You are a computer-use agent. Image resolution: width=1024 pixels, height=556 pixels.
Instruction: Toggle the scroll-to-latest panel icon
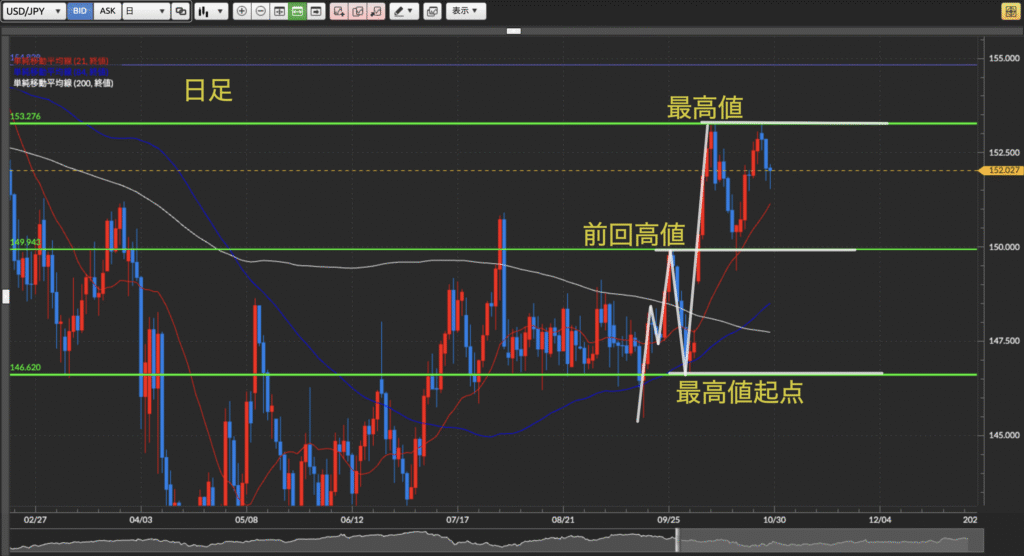[316, 11]
